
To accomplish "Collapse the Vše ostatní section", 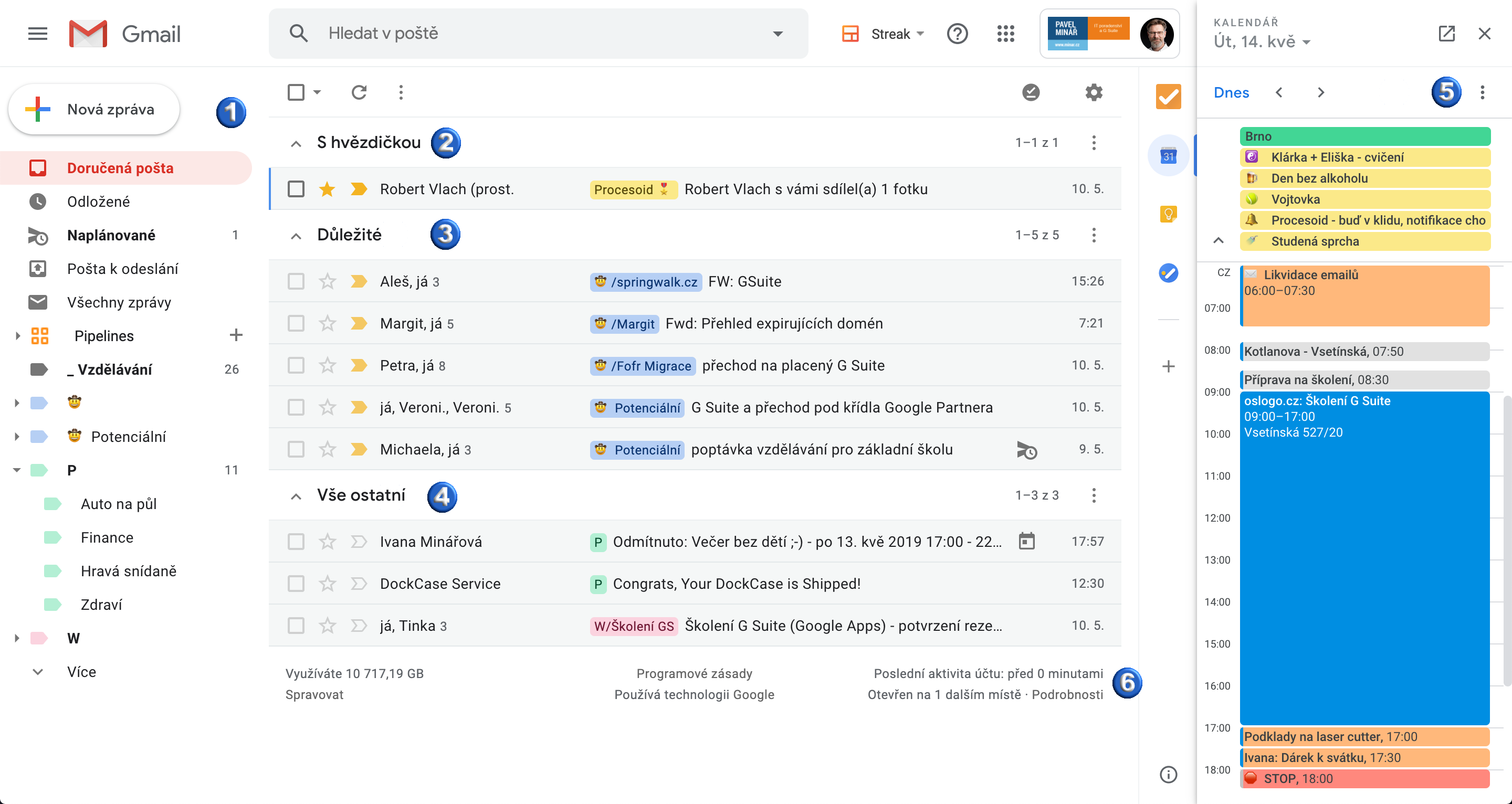I will [x=296, y=496].
